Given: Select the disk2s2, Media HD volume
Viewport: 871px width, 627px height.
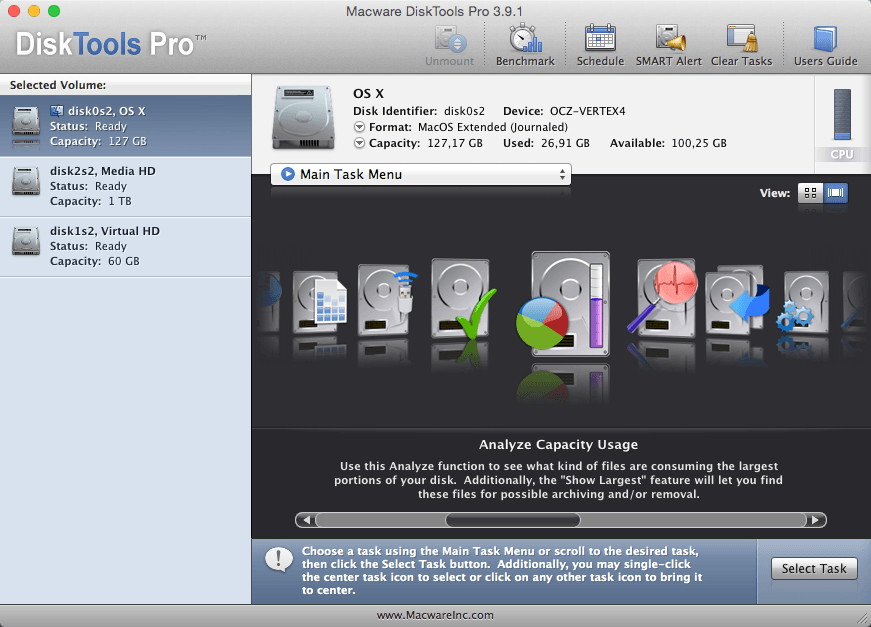Looking at the screenshot, I should (126, 187).
